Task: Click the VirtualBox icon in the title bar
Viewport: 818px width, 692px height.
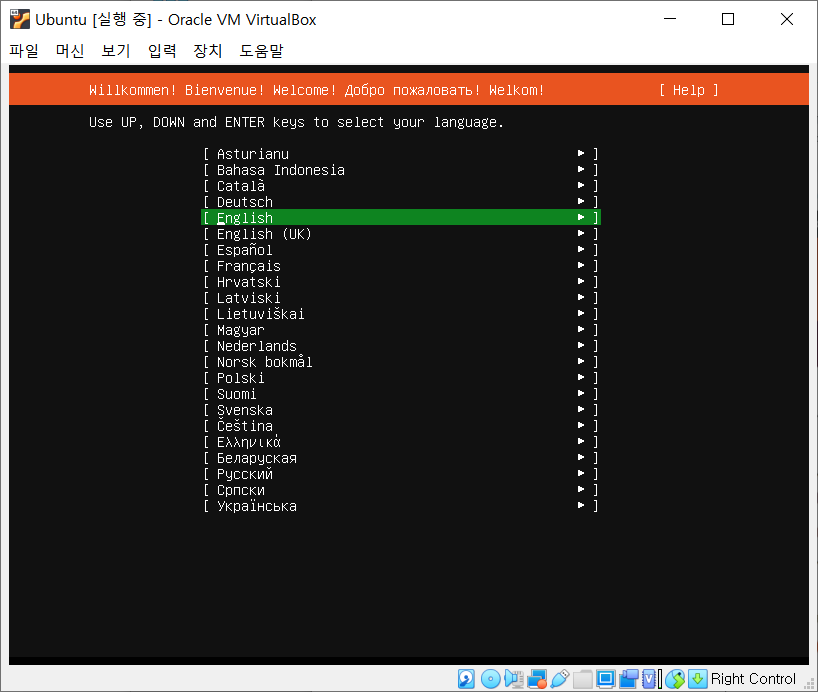Action: (x=20, y=19)
